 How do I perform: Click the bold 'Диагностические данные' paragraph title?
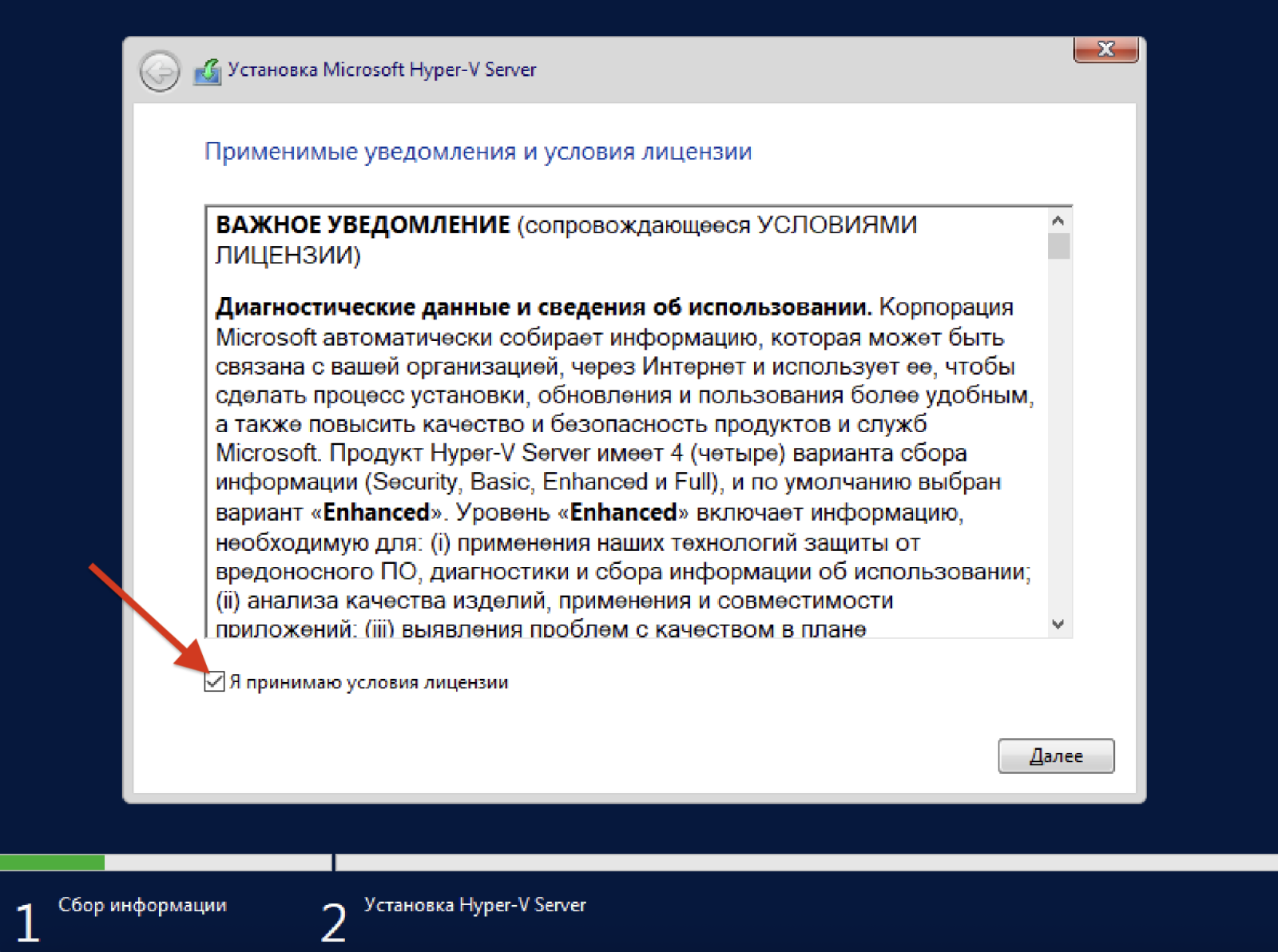[x=543, y=307]
